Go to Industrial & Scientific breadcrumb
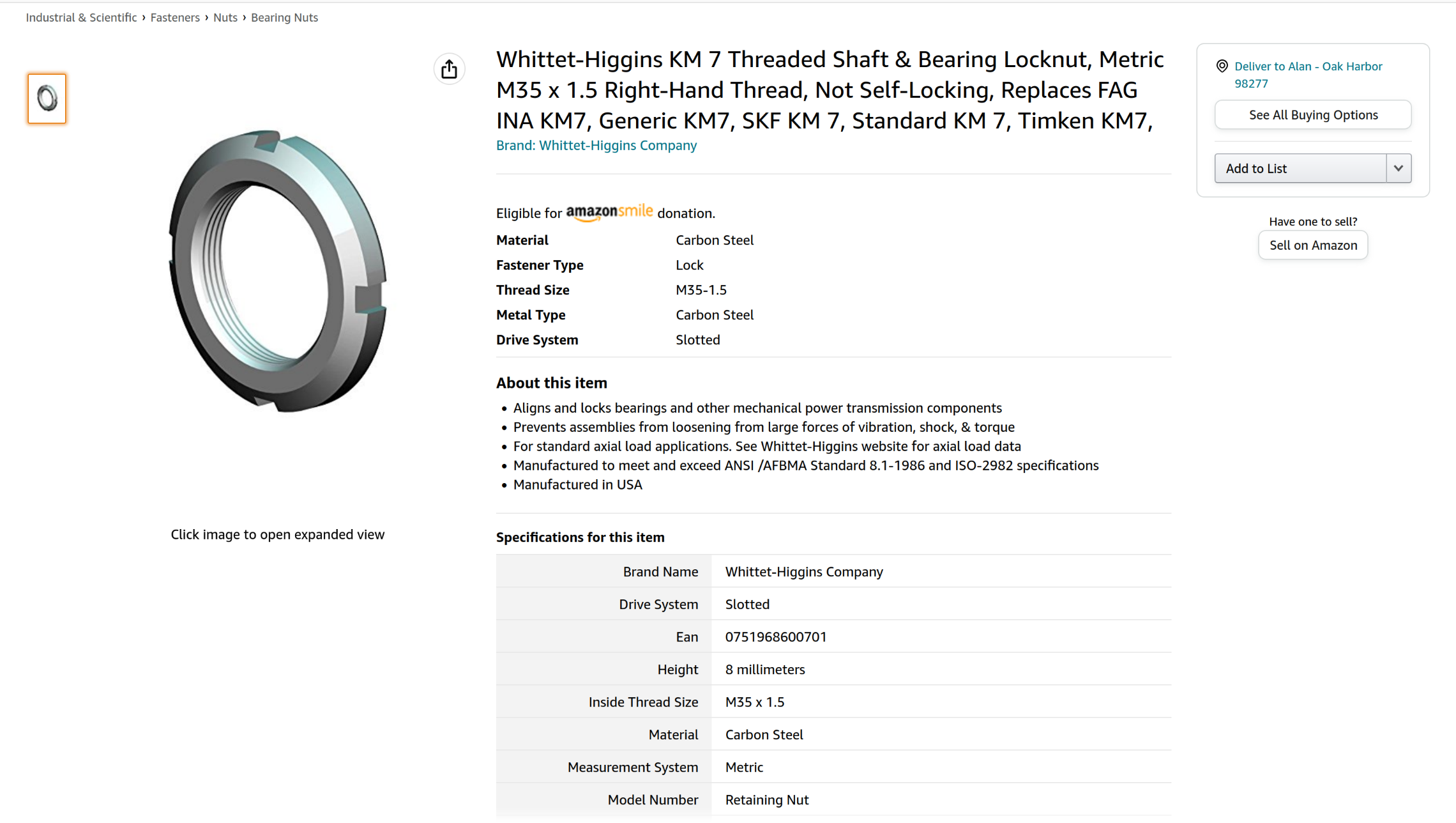This screenshot has height=823, width=1456. pyautogui.click(x=81, y=18)
